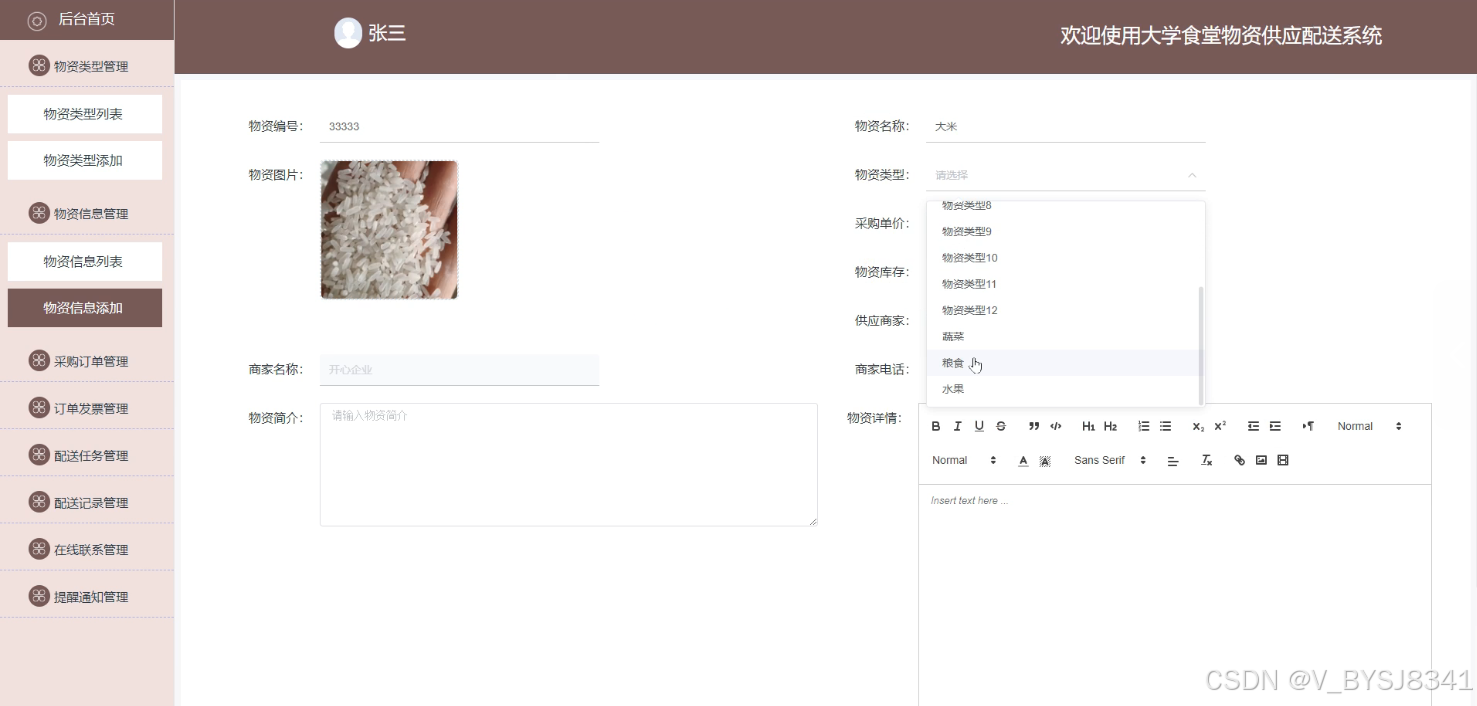Open the text alignment options
The width and height of the screenshot is (1477, 706).
click(1173, 460)
